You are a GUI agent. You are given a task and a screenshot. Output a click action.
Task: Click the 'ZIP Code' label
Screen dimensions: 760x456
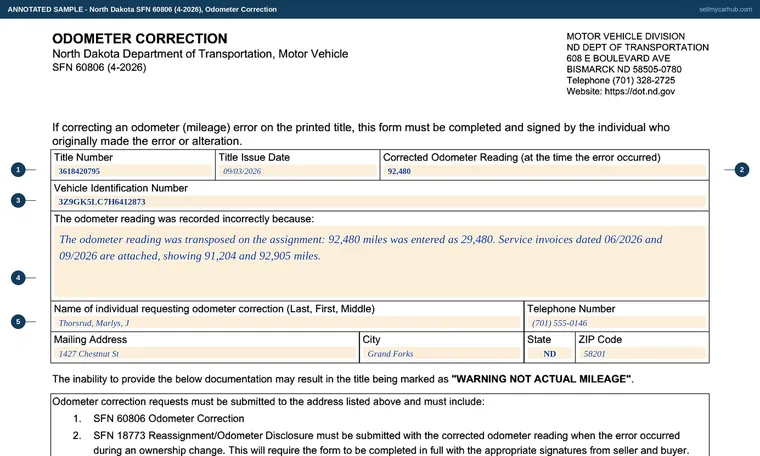click(600, 340)
